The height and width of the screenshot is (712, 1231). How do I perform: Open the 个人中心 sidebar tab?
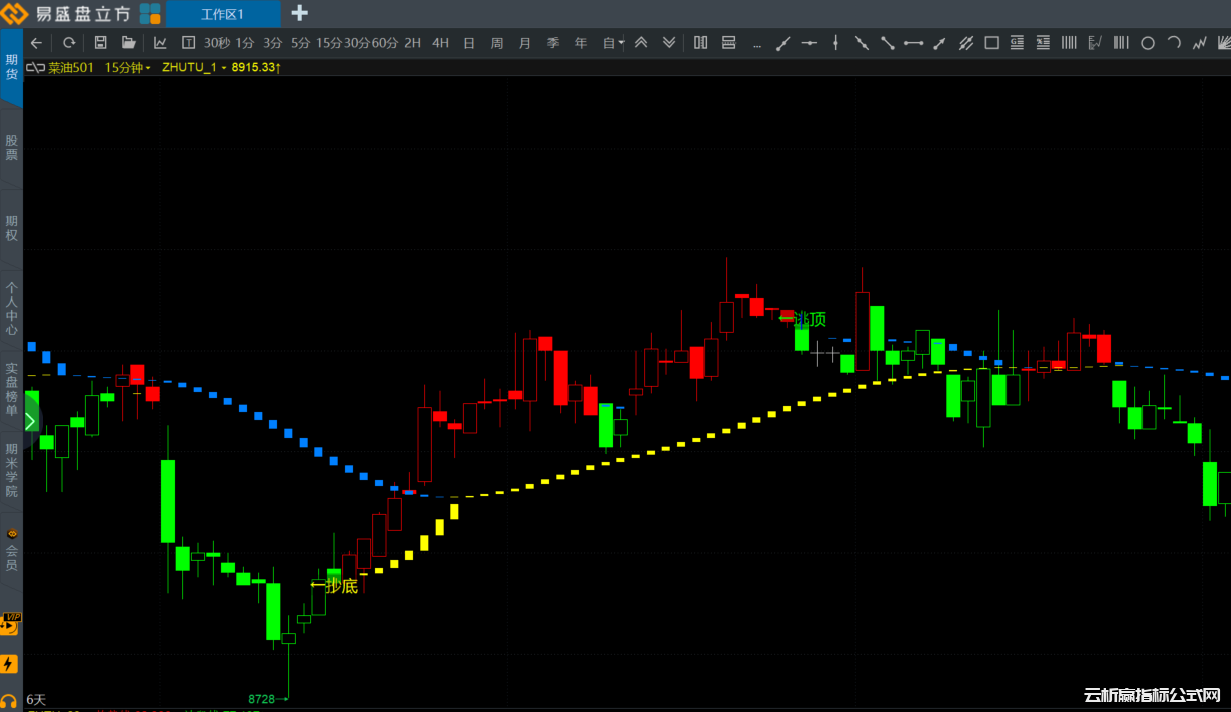point(11,309)
